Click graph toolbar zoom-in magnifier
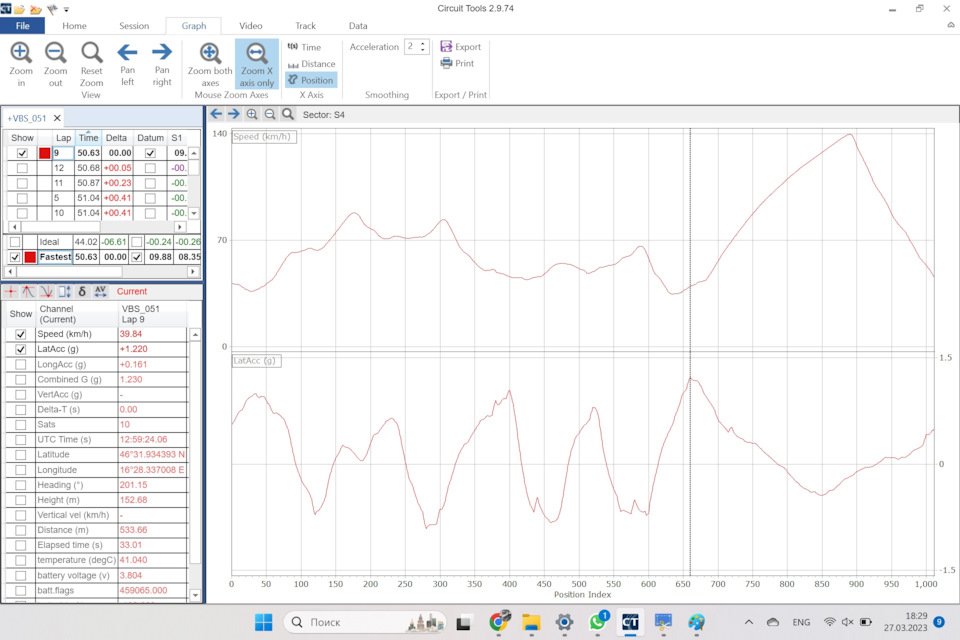The image size is (960, 640). (x=252, y=114)
